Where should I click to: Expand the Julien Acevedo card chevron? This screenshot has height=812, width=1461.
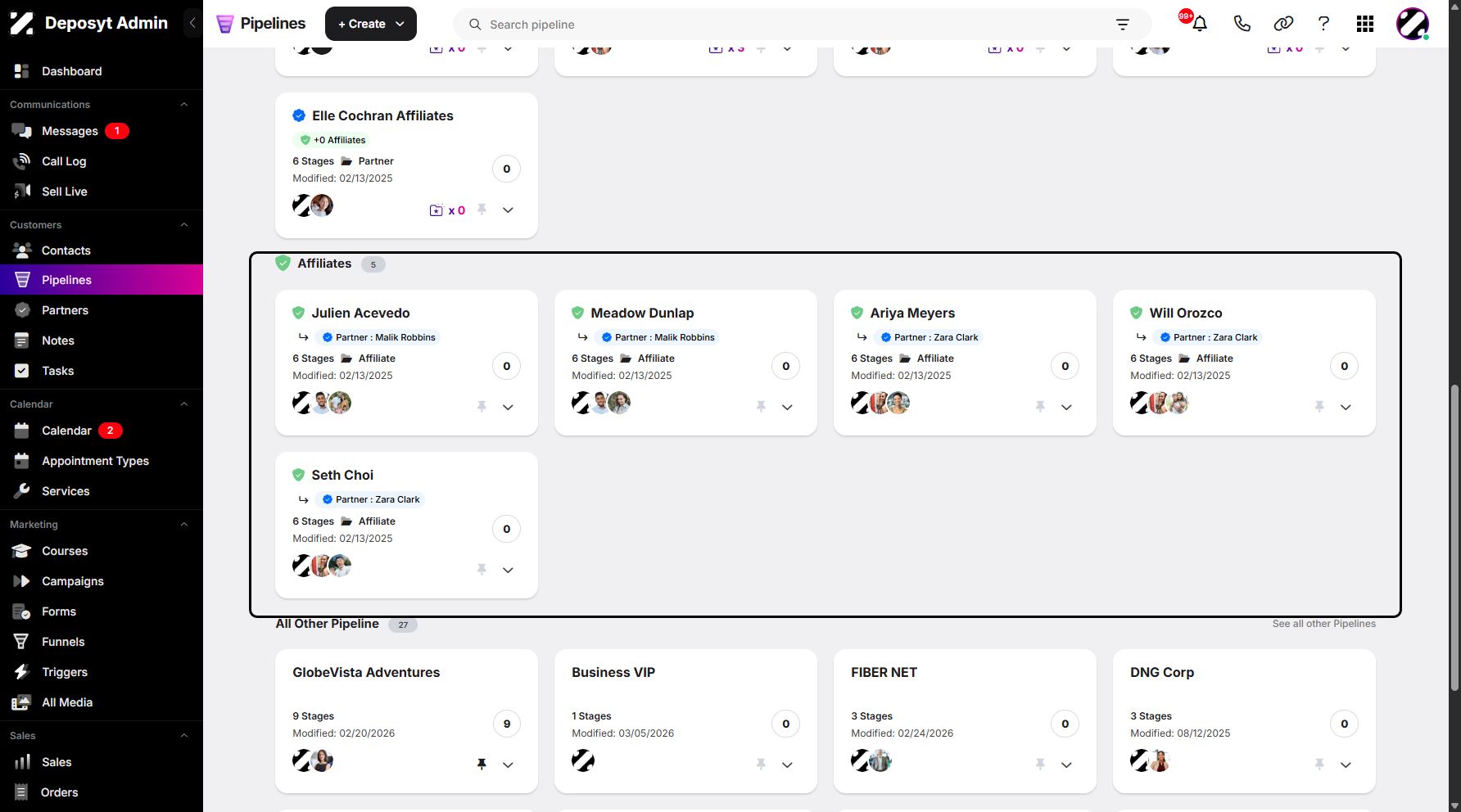pyautogui.click(x=508, y=407)
